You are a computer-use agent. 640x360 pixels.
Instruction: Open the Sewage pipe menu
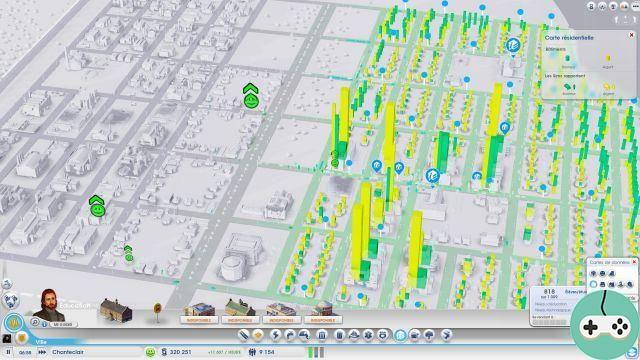pos(304,335)
